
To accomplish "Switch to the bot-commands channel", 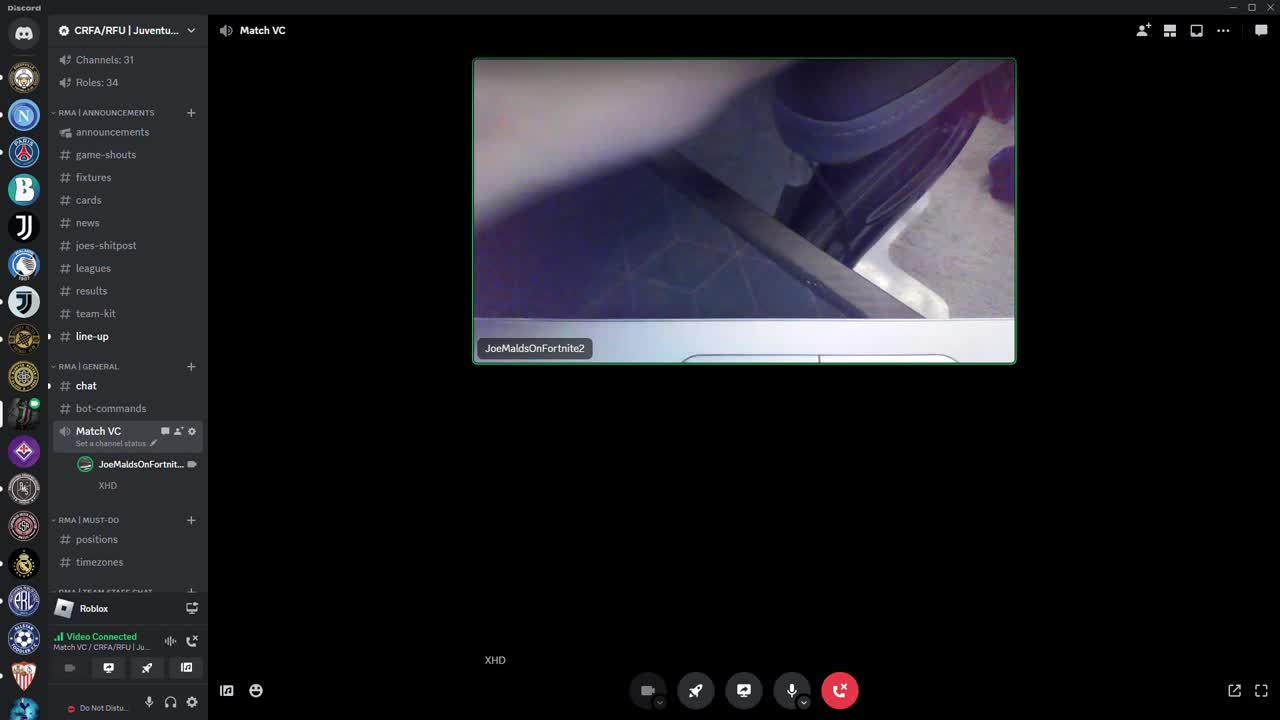I will point(110,408).
